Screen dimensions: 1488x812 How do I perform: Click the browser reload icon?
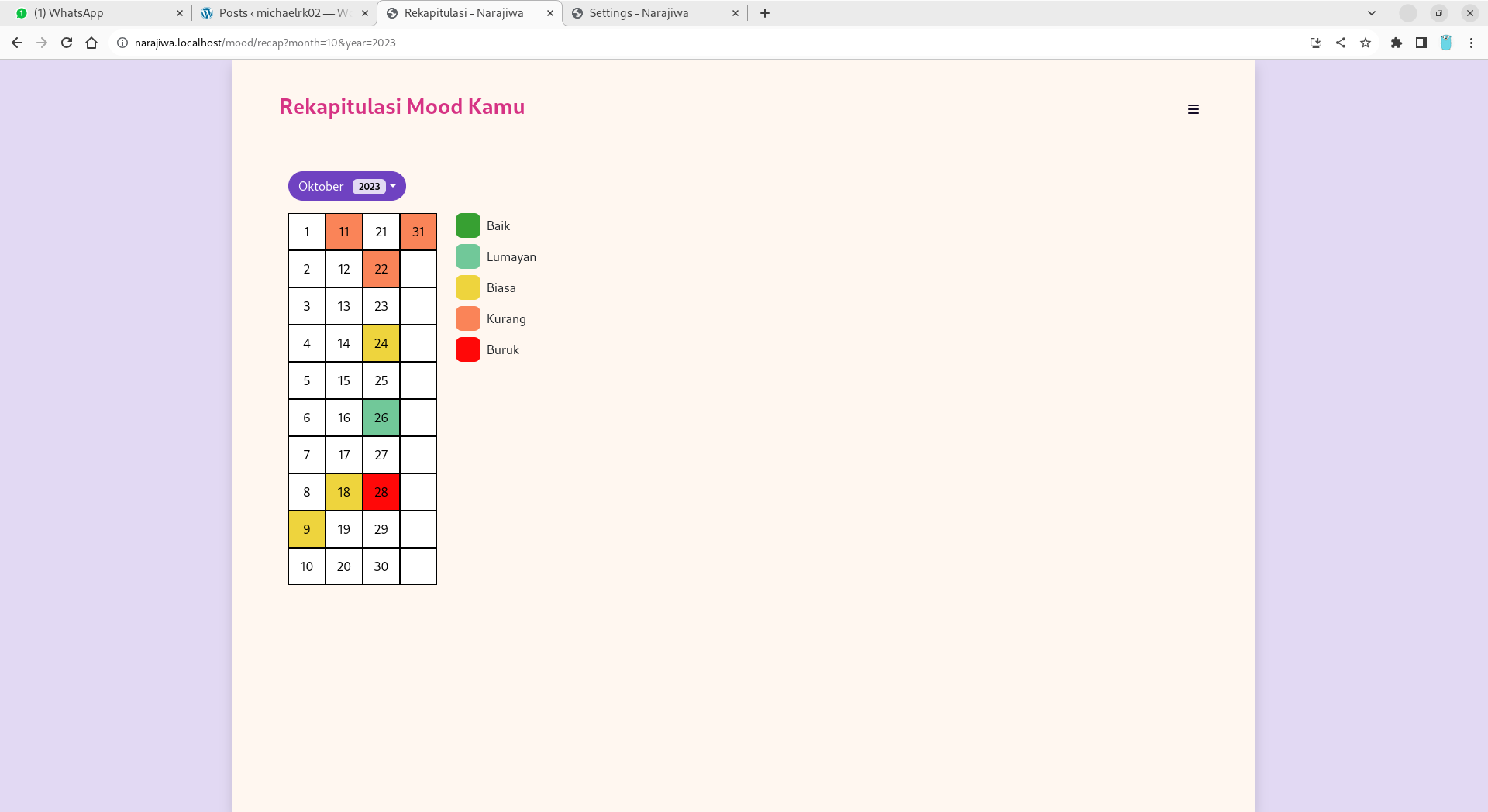click(67, 43)
